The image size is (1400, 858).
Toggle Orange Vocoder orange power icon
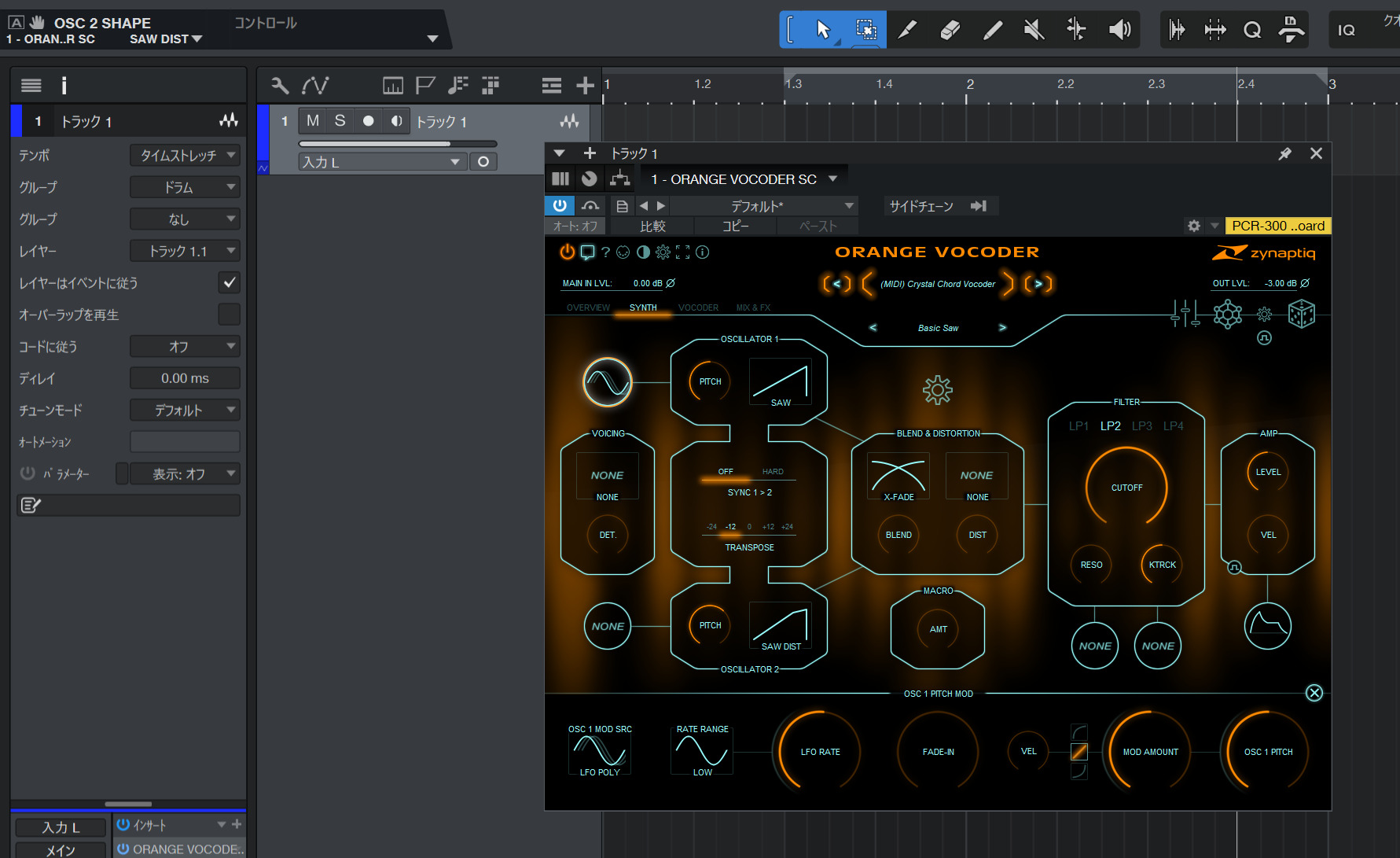[567, 252]
